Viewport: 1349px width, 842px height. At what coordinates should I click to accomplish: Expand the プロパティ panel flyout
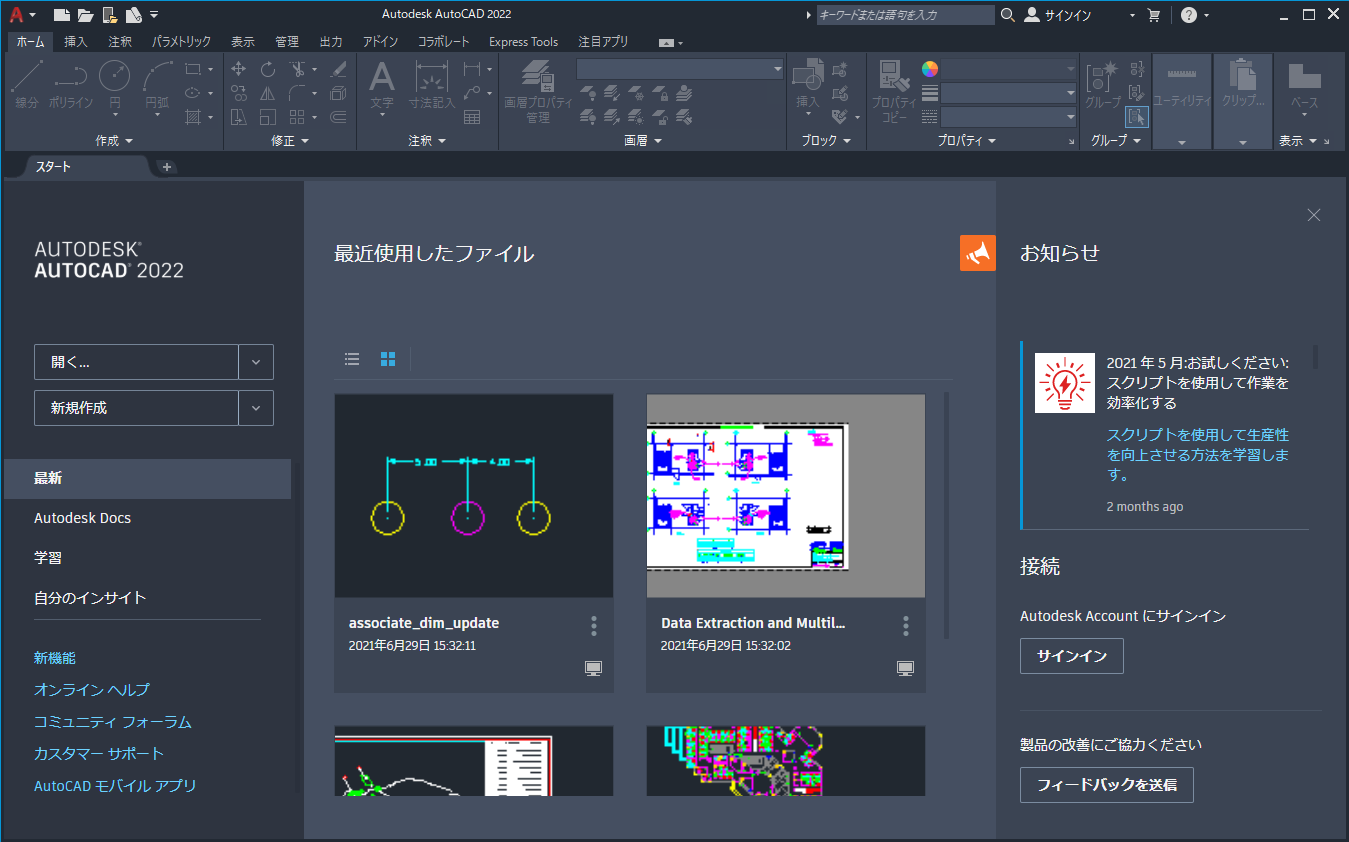(x=967, y=141)
